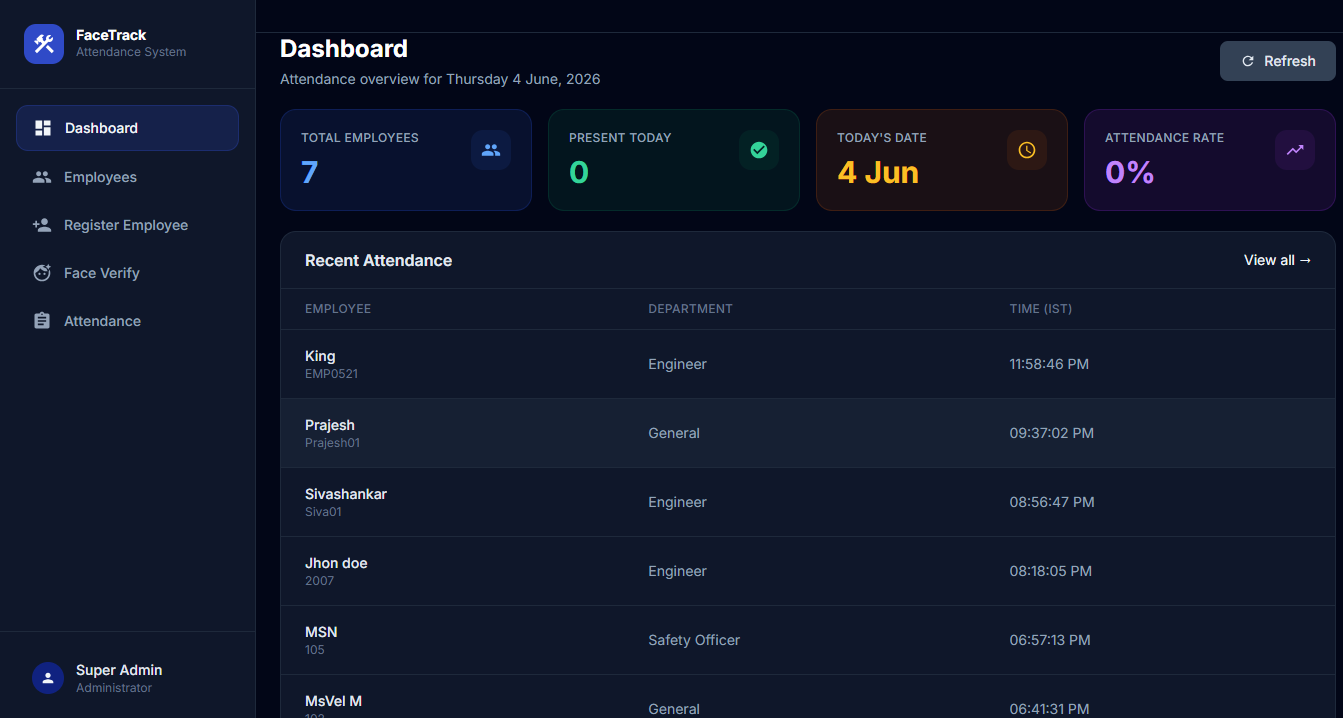Click Engineer department in King row
1343x718 pixels.
coord(677,364)
